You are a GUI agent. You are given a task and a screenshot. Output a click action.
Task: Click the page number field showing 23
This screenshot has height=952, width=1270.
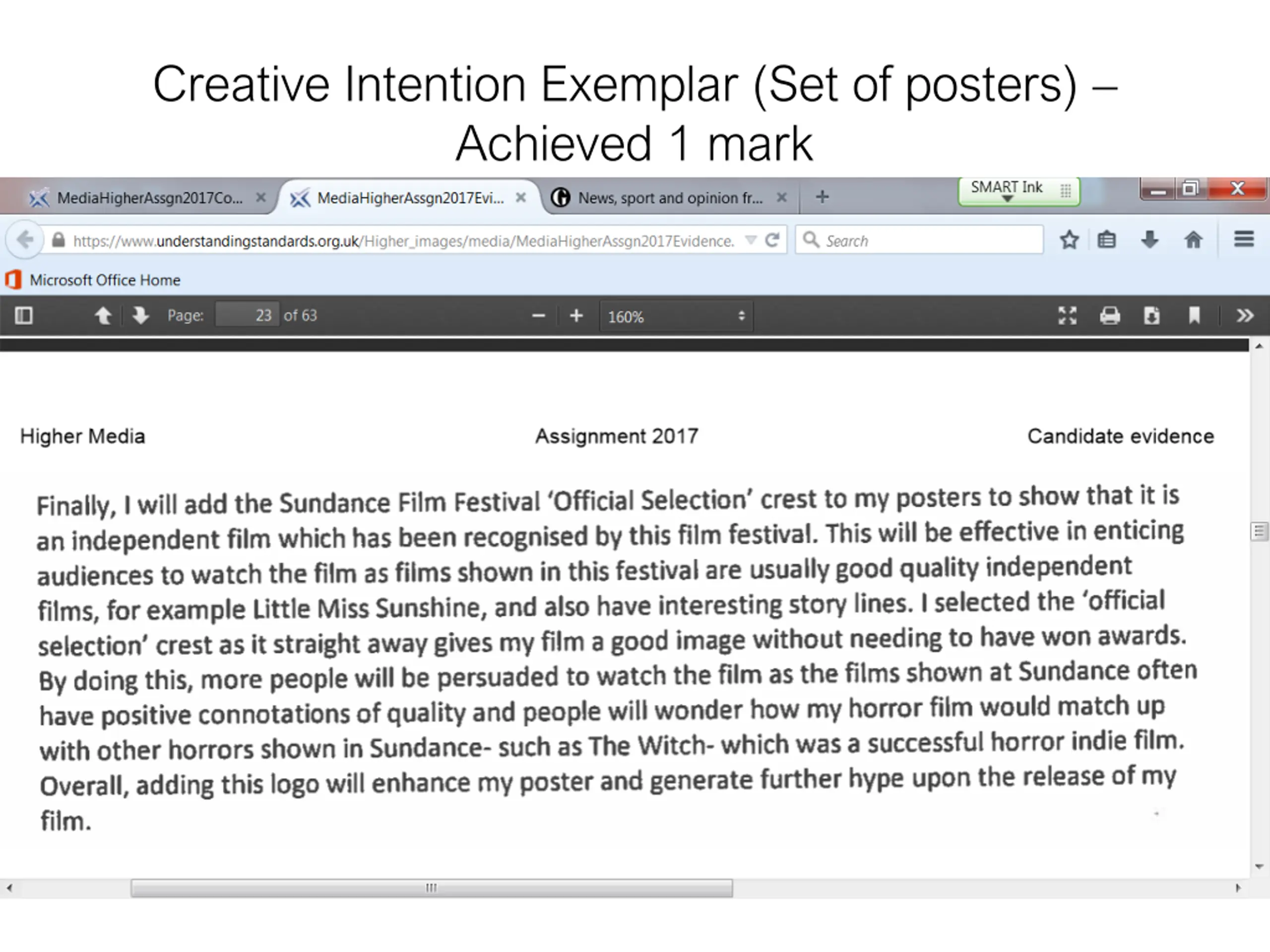[x=248, y=315]
